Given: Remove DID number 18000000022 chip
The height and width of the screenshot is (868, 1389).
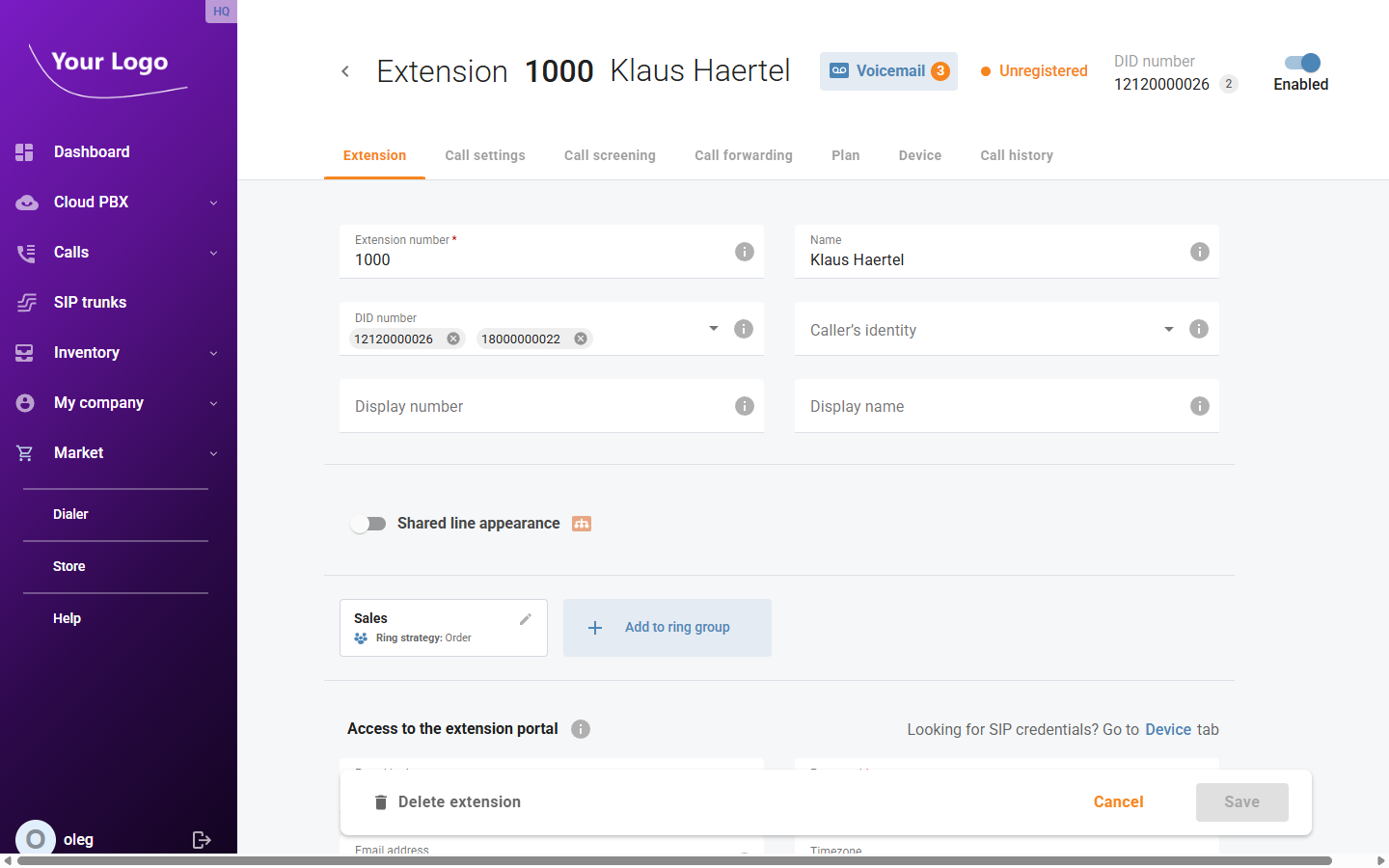Looking at the screenshot, I should point(580,338).
